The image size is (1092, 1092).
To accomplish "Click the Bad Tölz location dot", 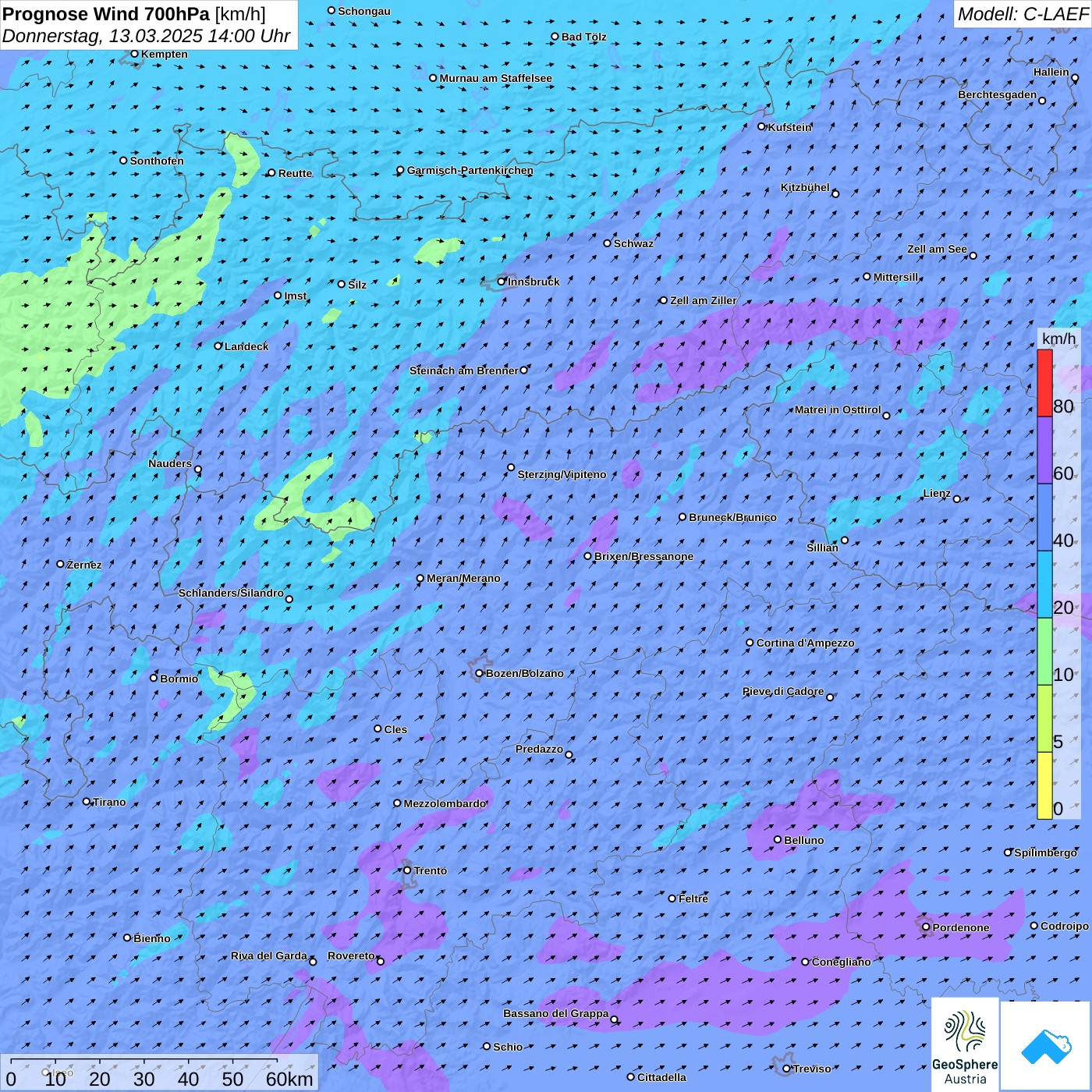I will tap(555, 37).
